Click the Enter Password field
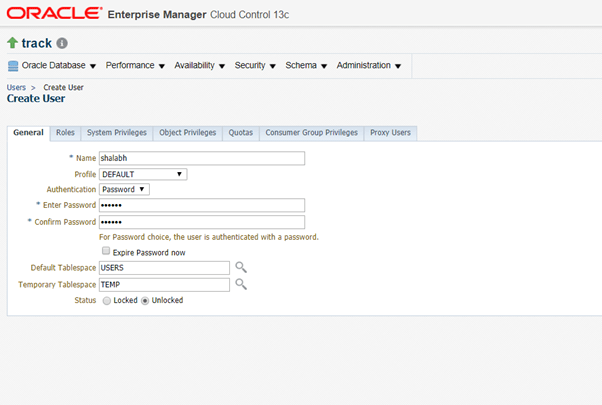 pos(201,205)
